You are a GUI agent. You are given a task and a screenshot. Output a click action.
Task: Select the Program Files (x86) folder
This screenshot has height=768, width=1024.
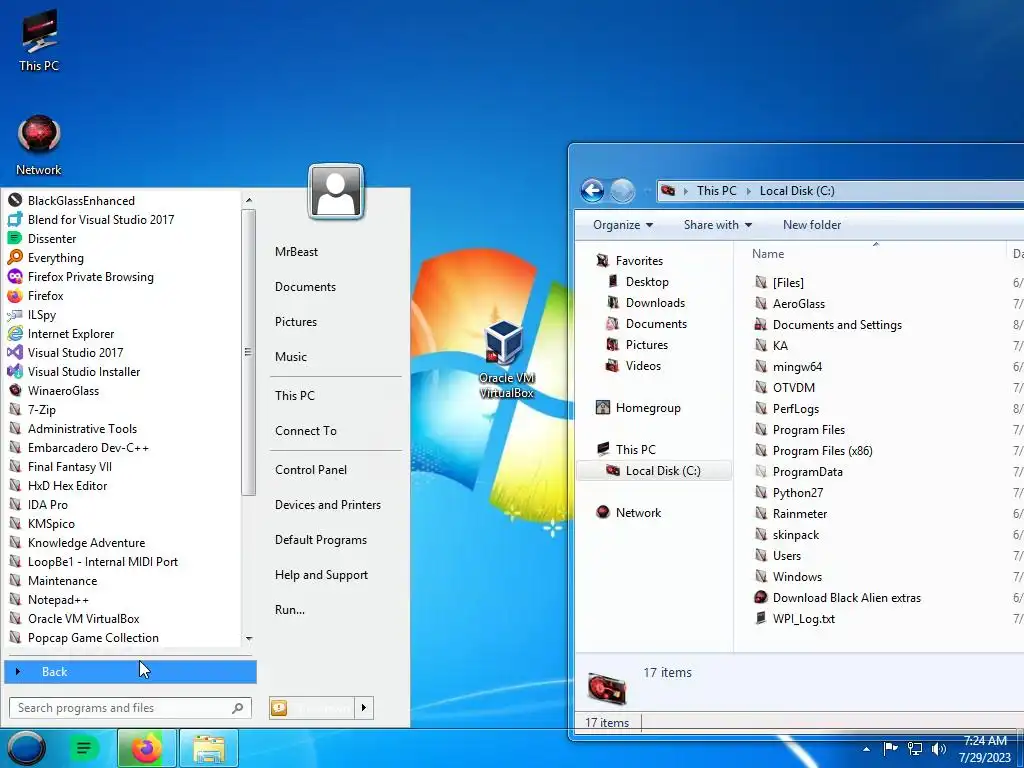coord(822,451)
